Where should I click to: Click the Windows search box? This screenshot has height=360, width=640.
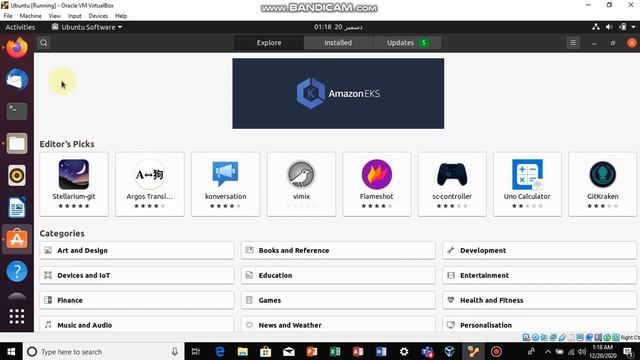pos(104,351)
